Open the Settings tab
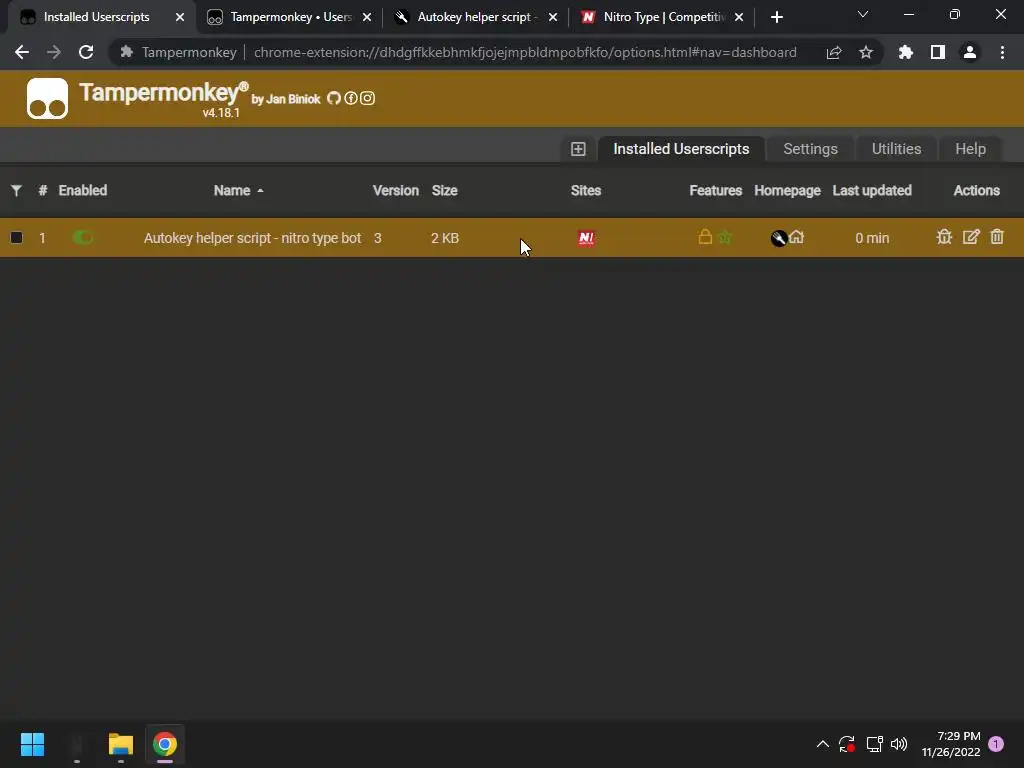Viewport: 1024px width, 768px height. [x=810, y=149]
